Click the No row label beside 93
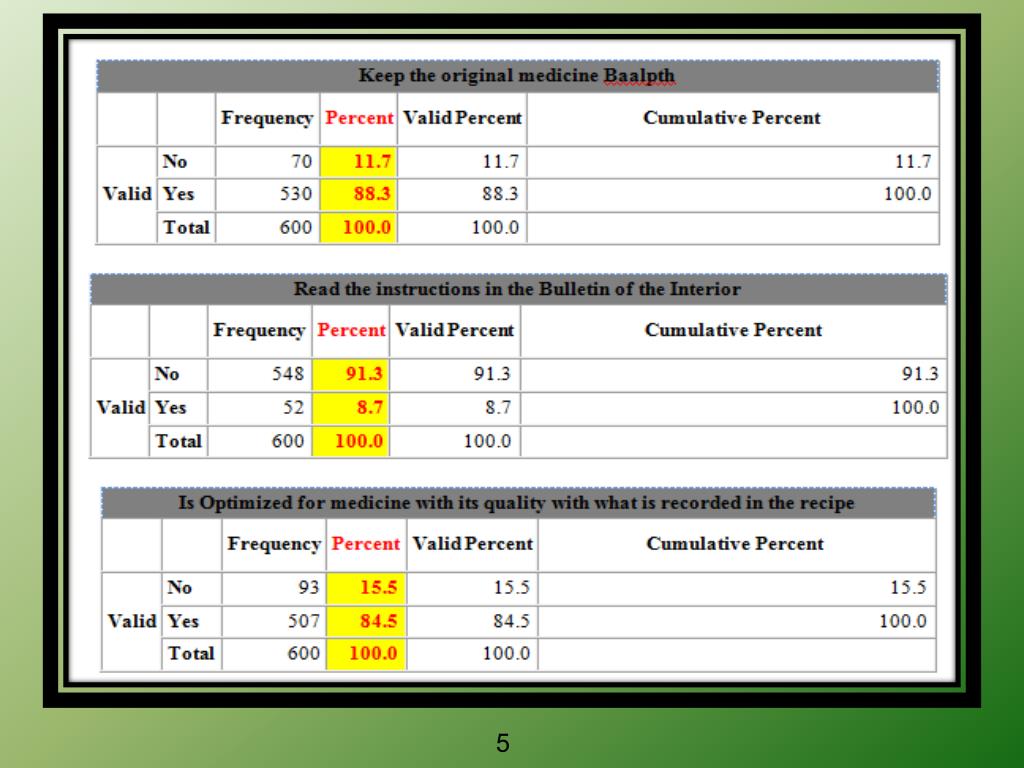This screenshot has width=1024, height=768. click(180, 587)
